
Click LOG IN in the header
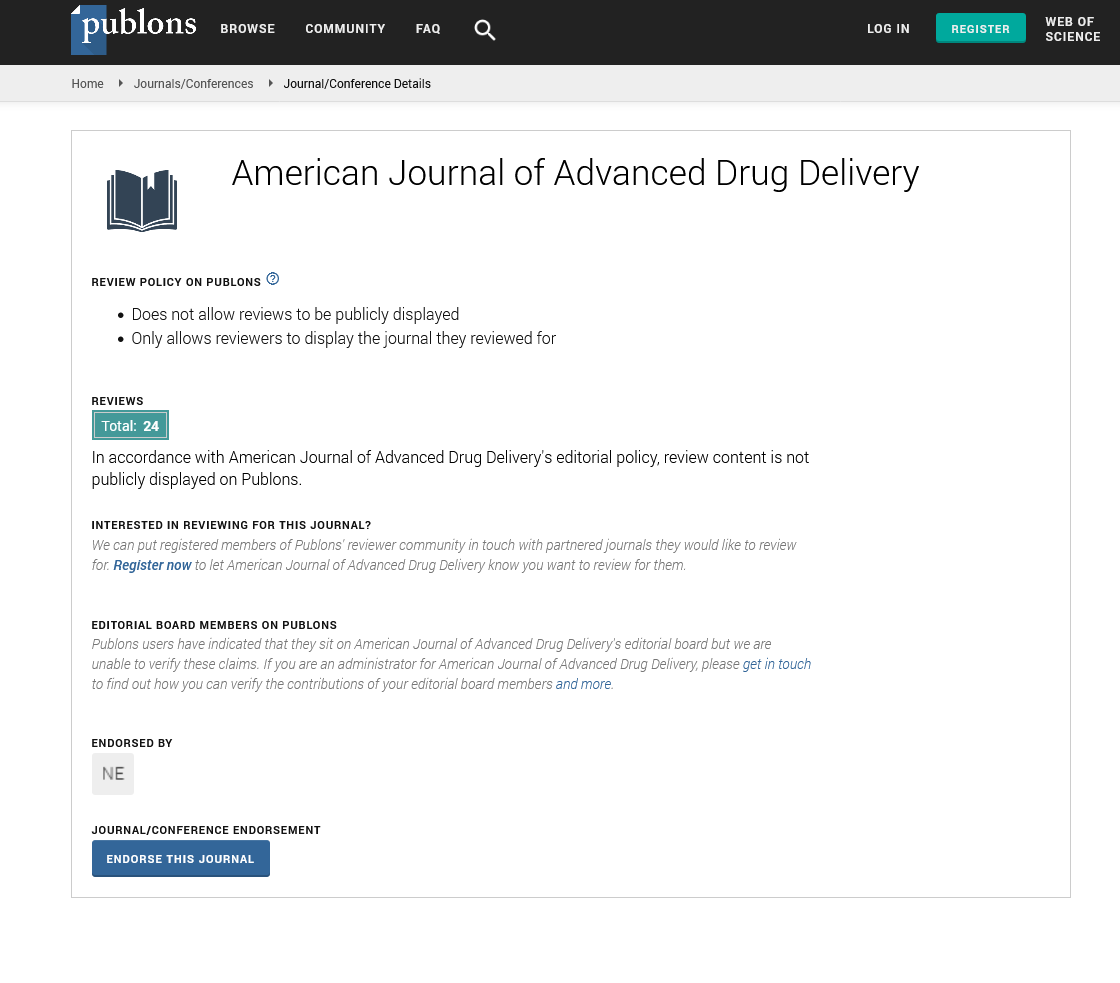pyautogui.click(x=888, y=29)
